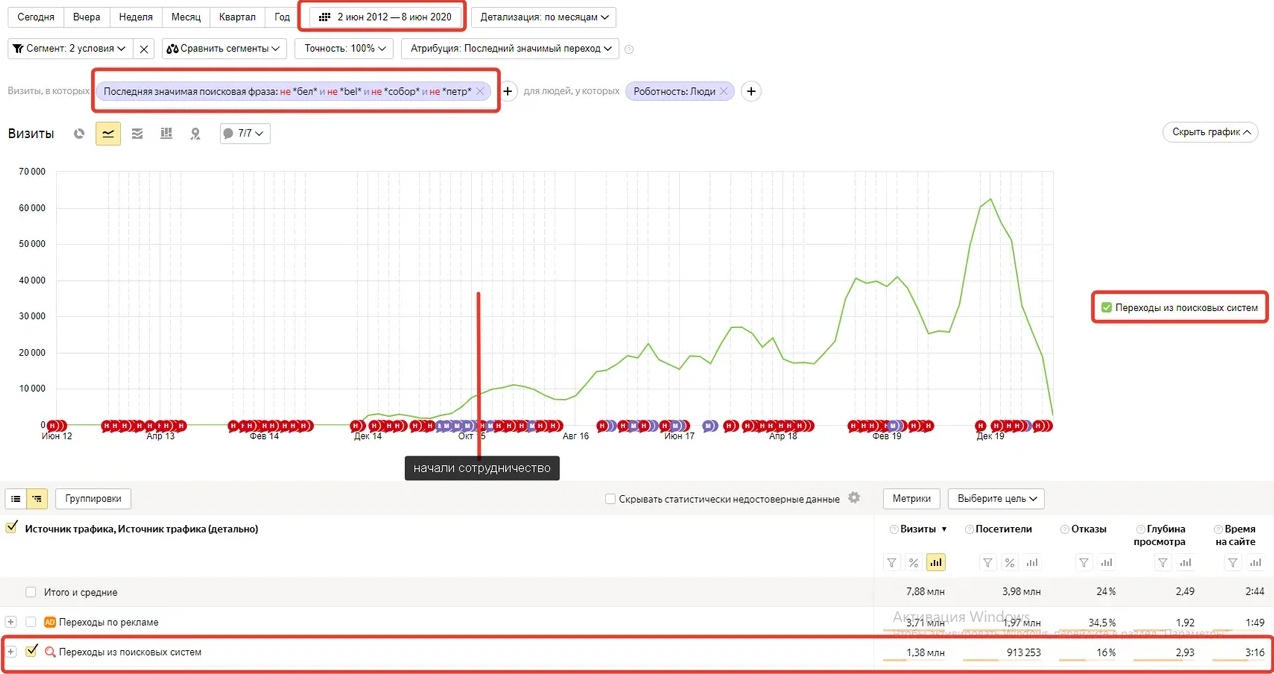The width and height of the screenshot is (1274, 674).
Task: Click the 'Метрики' button
Action: [x=912, y=498]
